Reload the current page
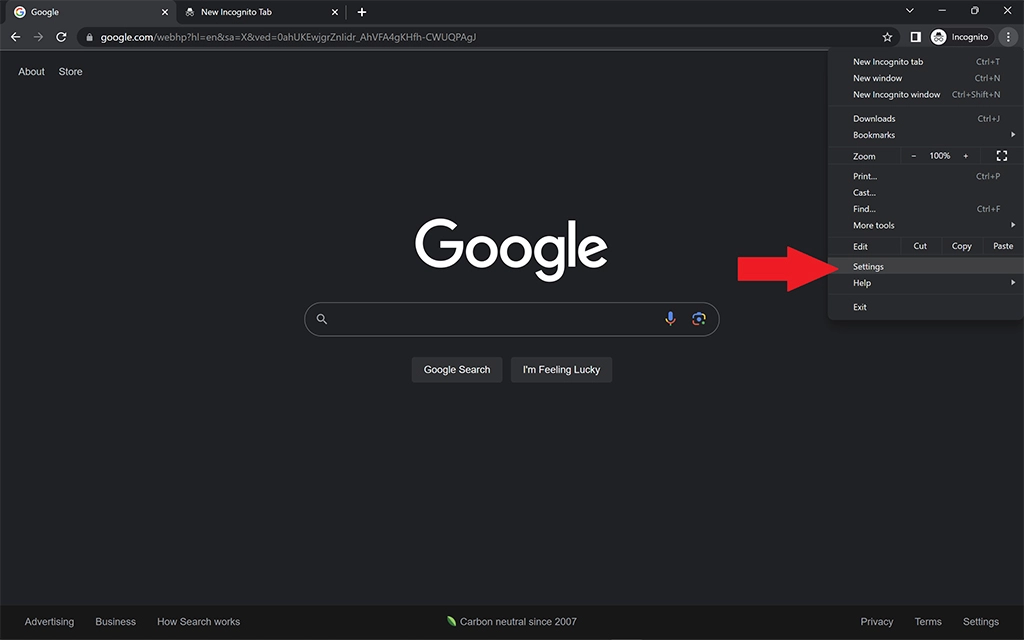Screen dimensions: 1024x640 (x=61, y=37)
